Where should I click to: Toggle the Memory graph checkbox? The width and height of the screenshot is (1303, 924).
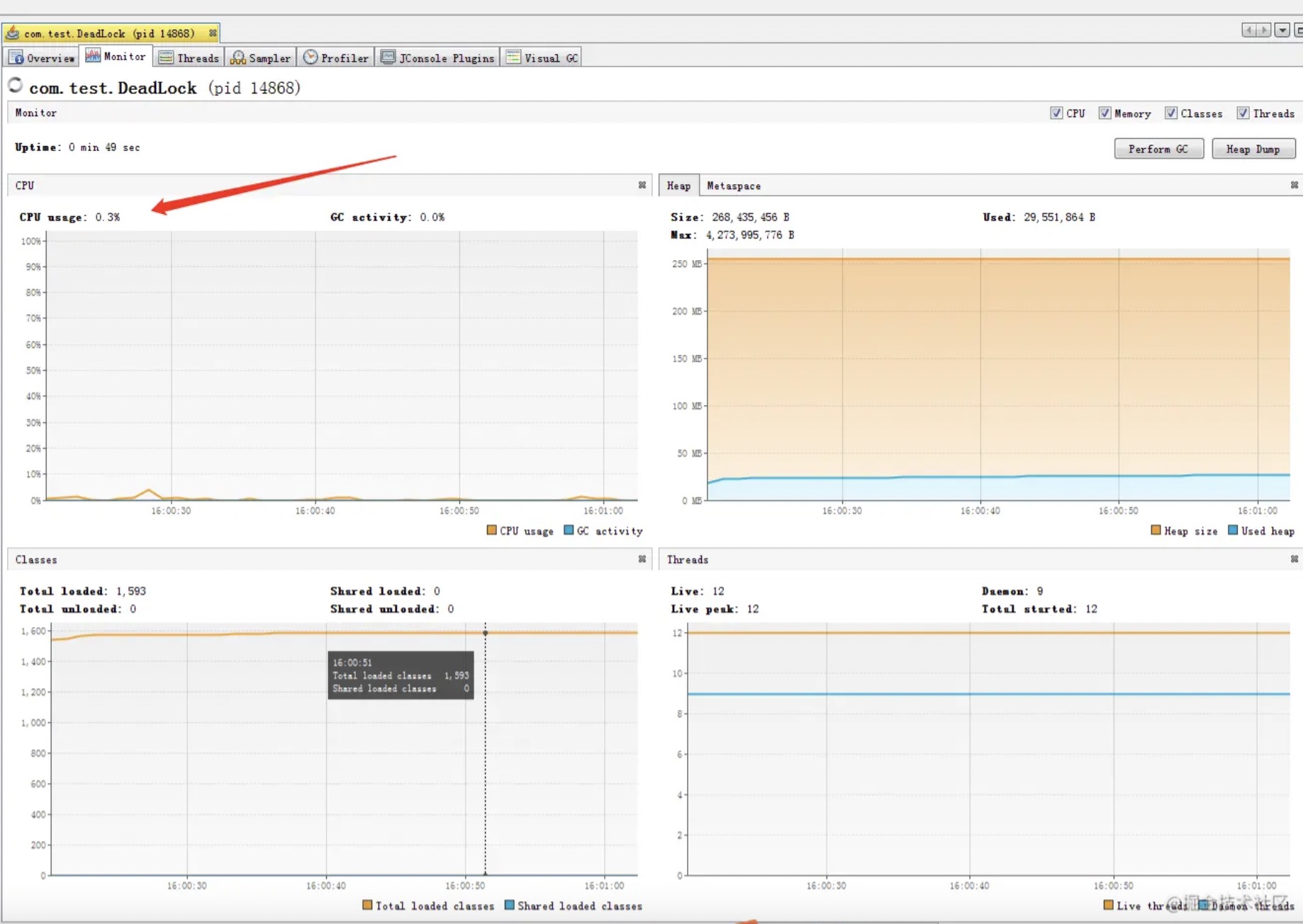[1105, 113]
